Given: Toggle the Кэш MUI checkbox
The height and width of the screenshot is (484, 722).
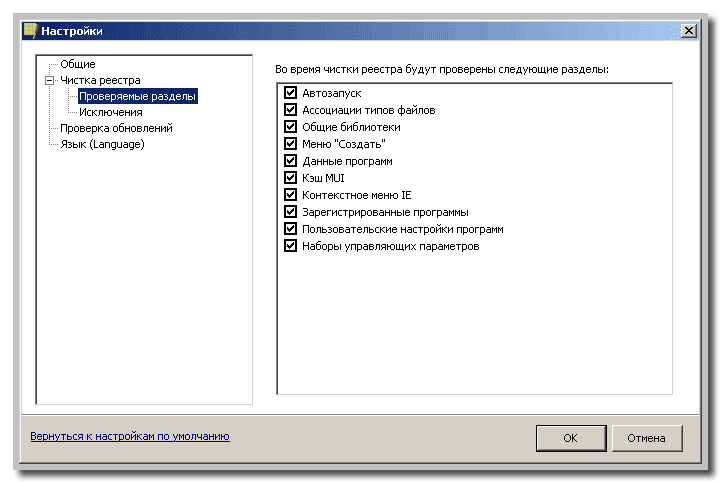Looking at the screenshot, I should (x=290, y=178).
